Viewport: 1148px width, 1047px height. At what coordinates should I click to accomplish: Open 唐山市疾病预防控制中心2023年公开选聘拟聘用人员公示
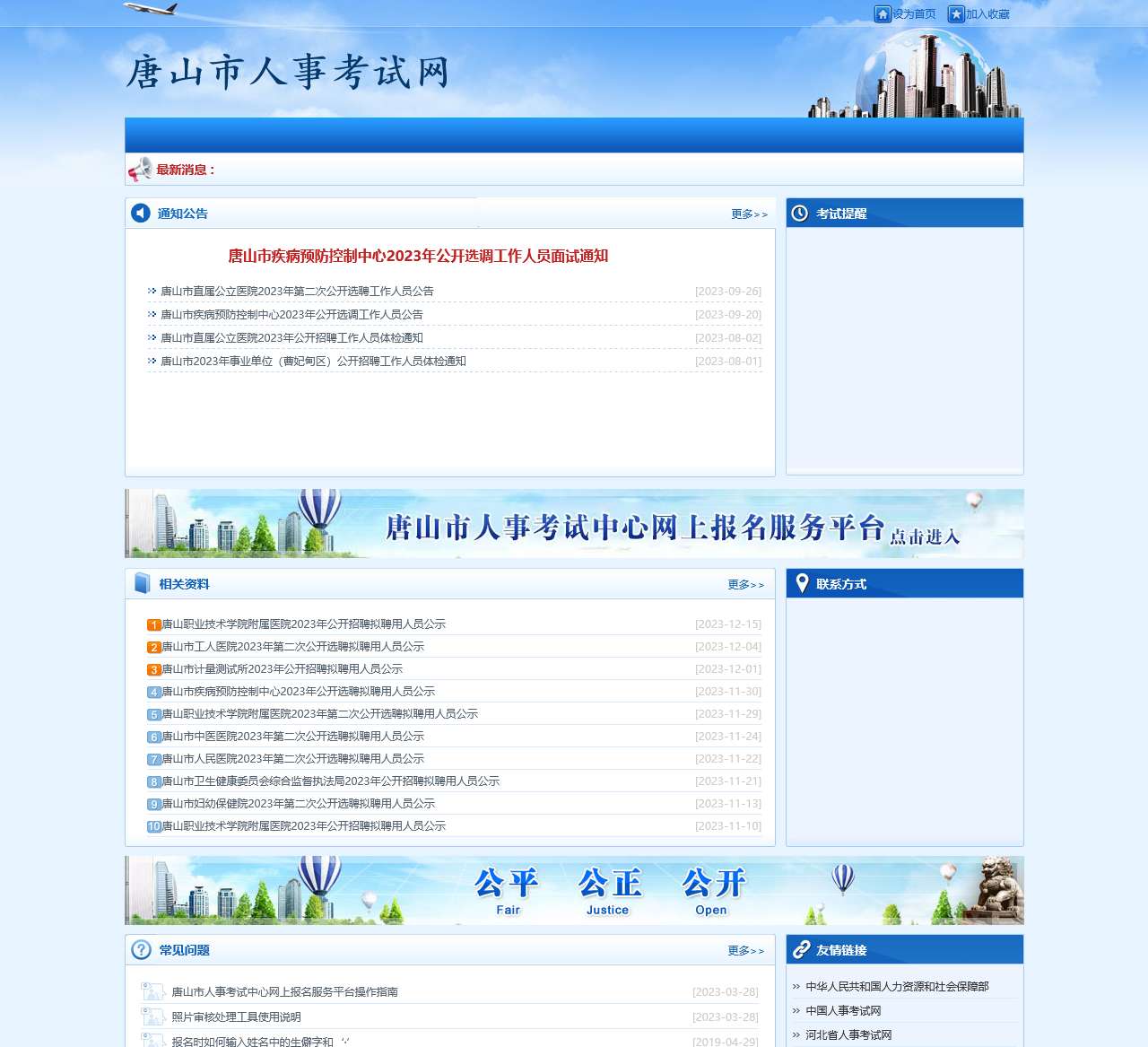(x=299, y=691)
